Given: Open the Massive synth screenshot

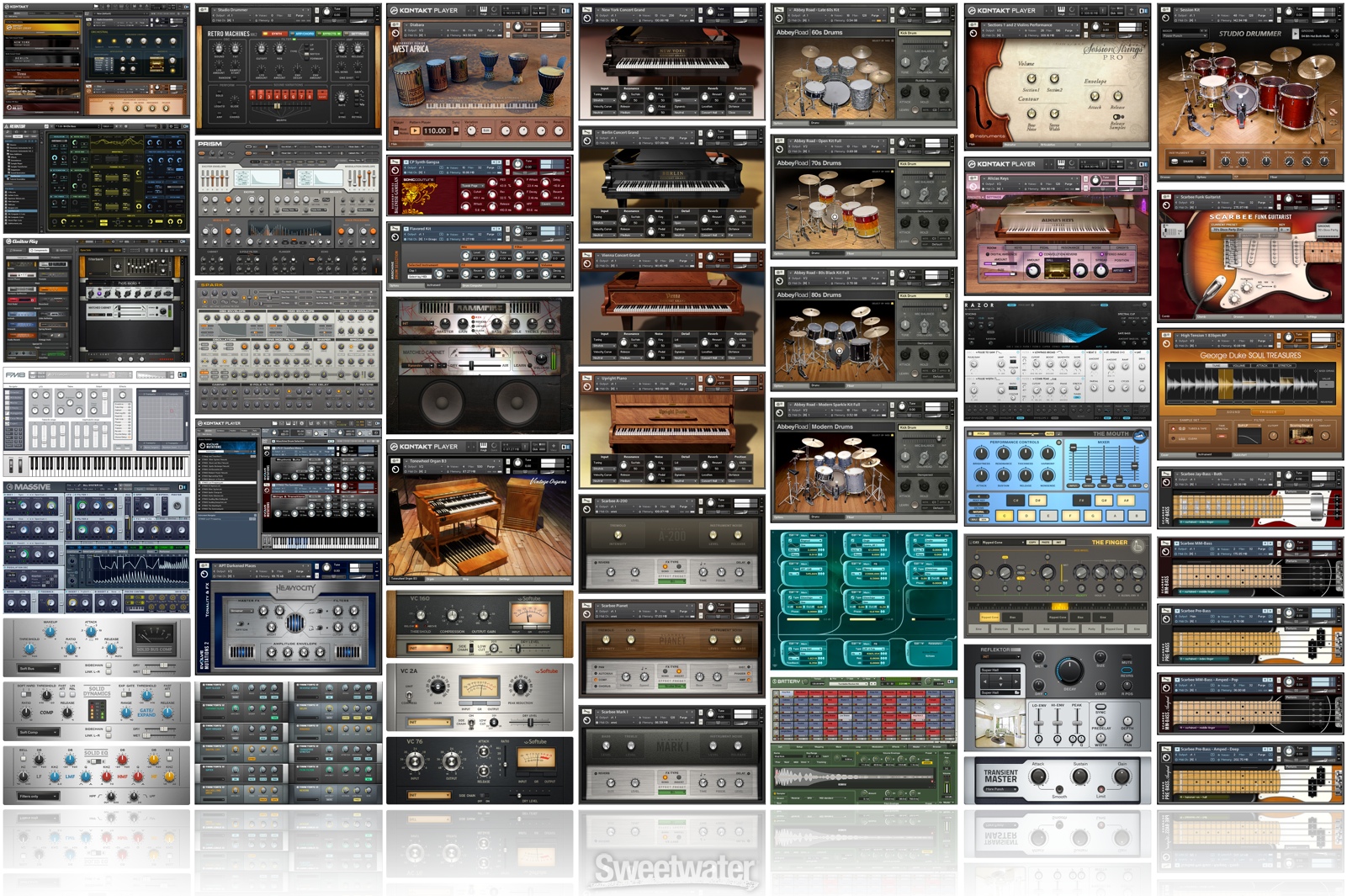Looking at the screenshot, I should tap(97, 547).
